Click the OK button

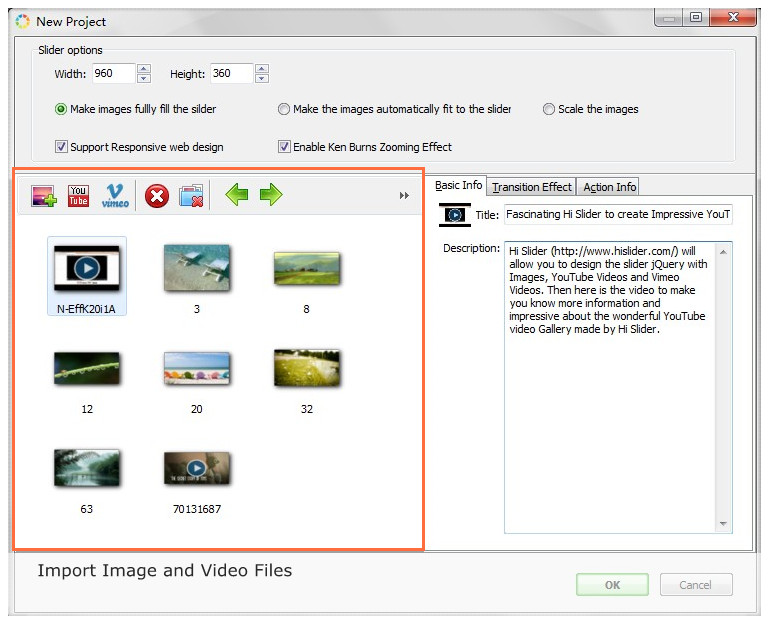point(612,585)
